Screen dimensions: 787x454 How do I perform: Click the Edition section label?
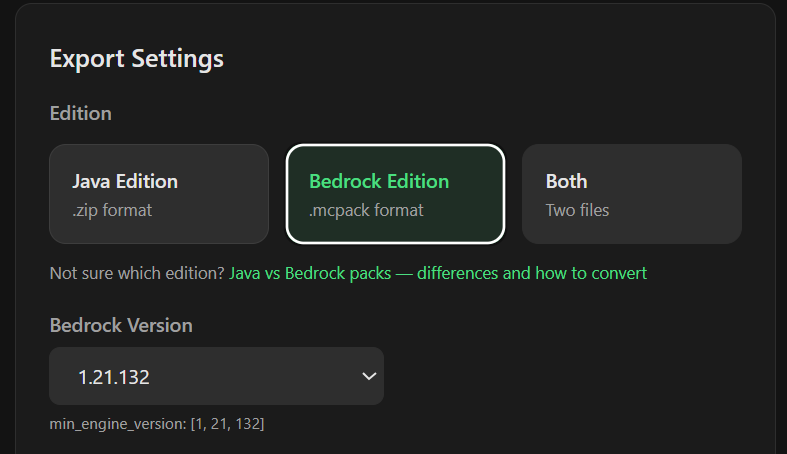81,113
